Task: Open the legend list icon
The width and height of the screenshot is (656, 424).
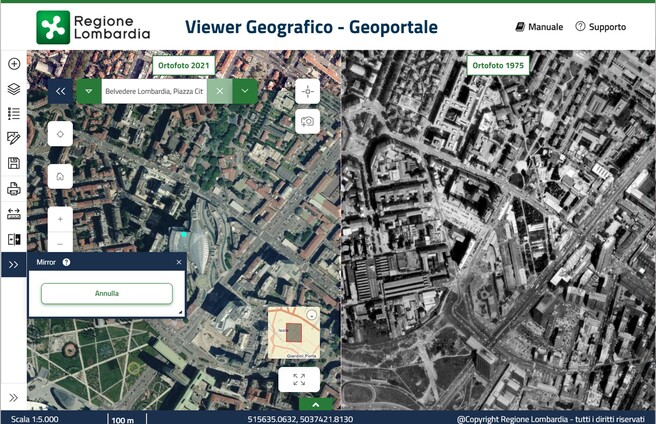Action: (14, 113)
